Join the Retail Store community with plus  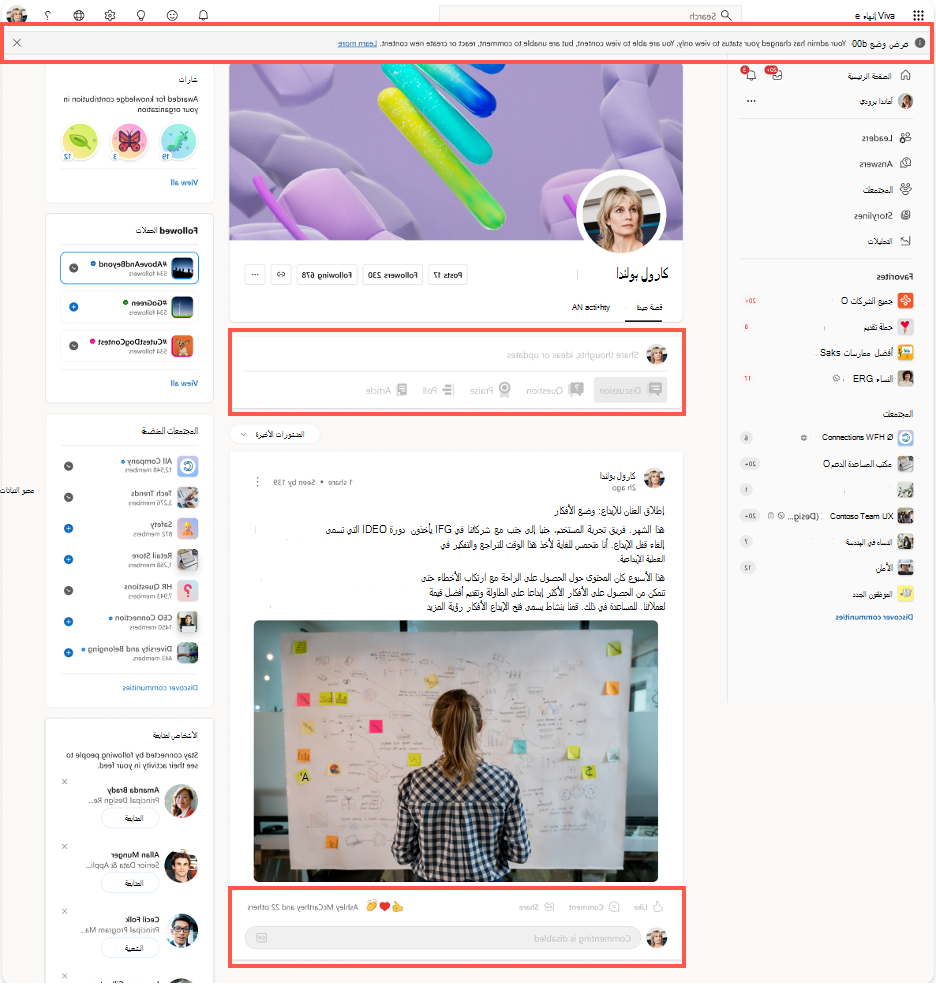coord(69,559)
